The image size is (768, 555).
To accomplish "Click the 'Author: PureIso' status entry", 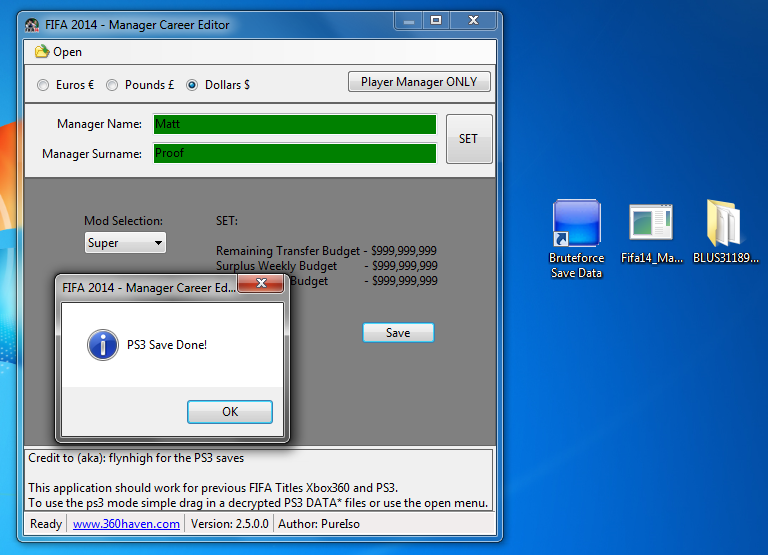I will [x=319, y=524].
